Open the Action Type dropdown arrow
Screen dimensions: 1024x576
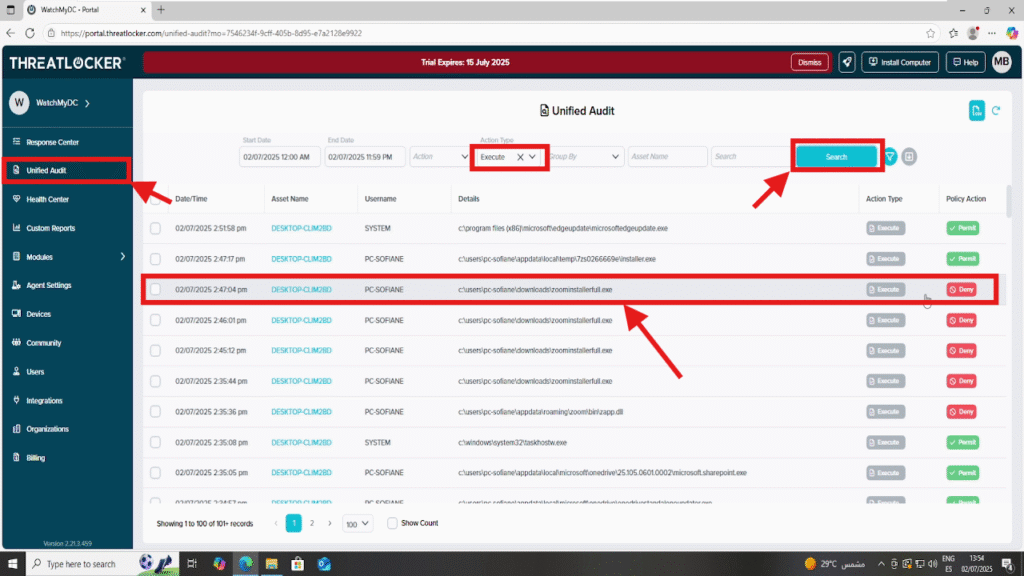tap(533, 157)
